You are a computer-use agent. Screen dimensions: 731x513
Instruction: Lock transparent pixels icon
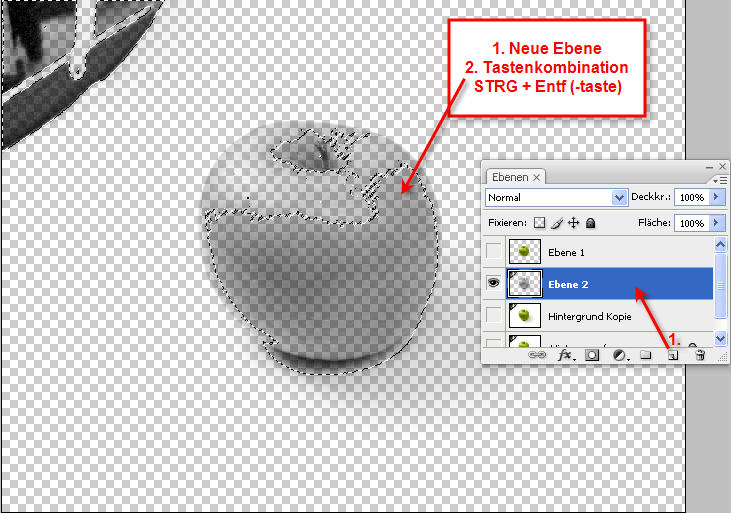pos(540,223)
